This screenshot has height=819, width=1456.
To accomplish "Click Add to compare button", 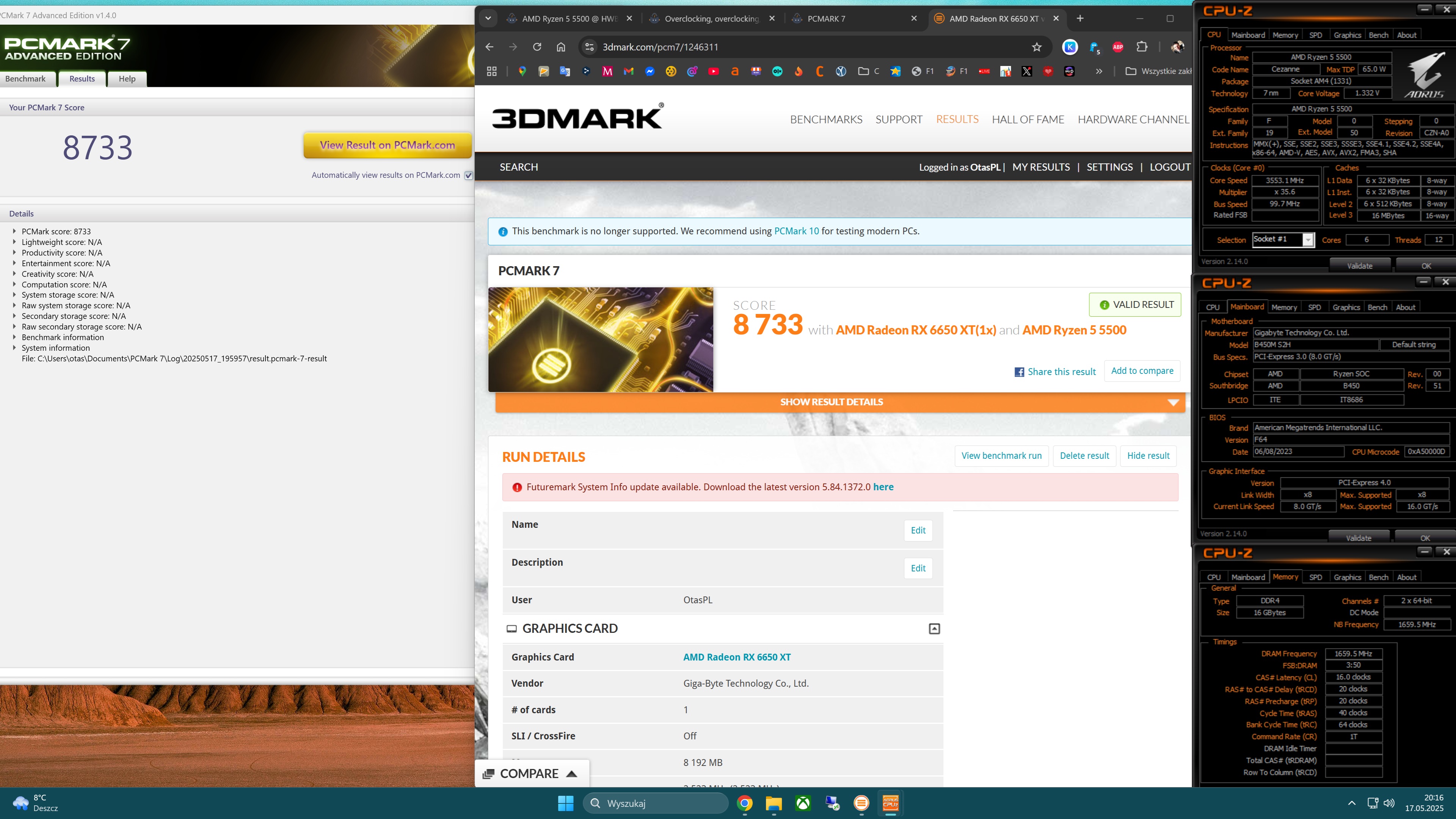I will (1142, 371).
